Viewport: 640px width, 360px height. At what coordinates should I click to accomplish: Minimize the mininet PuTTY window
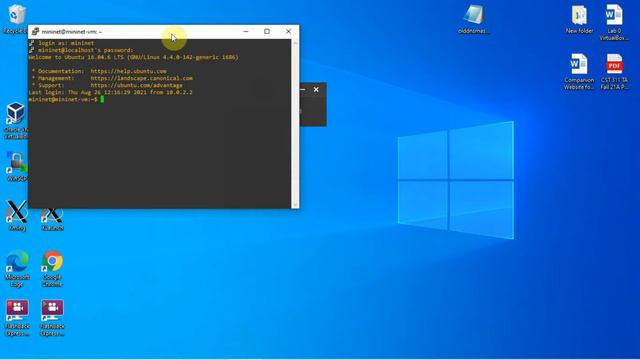coord(246,31)
